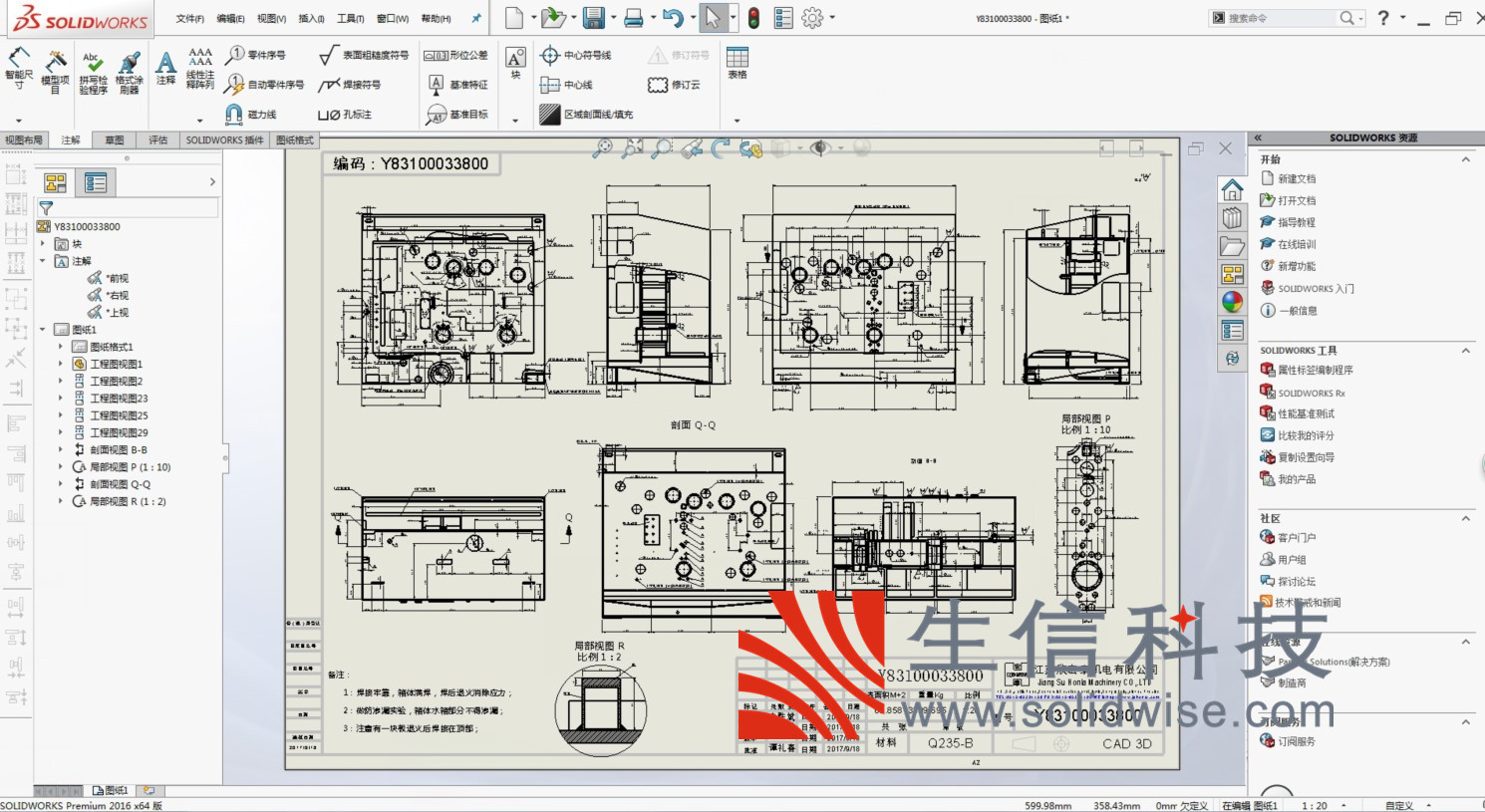Switch to the 评估 tab

click(157, 140)
